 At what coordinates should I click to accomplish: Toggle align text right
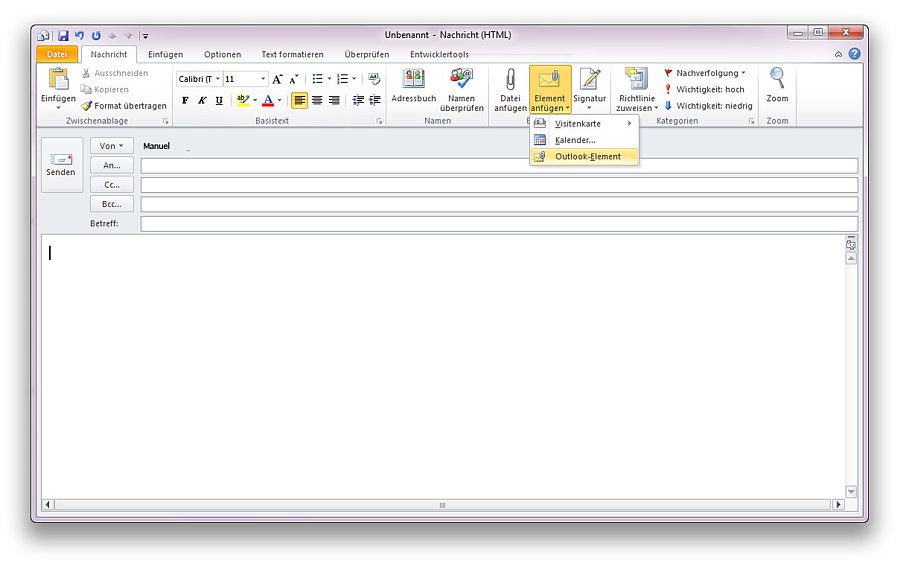pos(334,100)
